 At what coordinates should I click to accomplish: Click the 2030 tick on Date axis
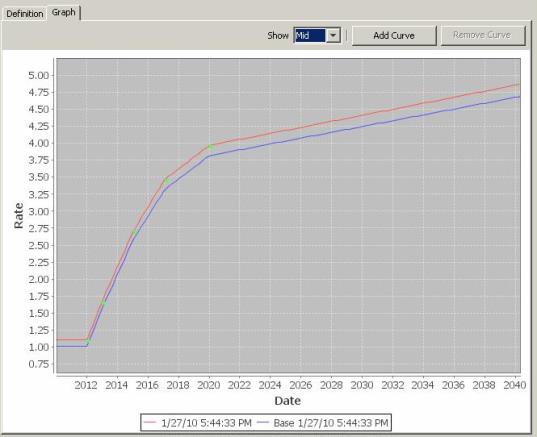tap(362, 385)
